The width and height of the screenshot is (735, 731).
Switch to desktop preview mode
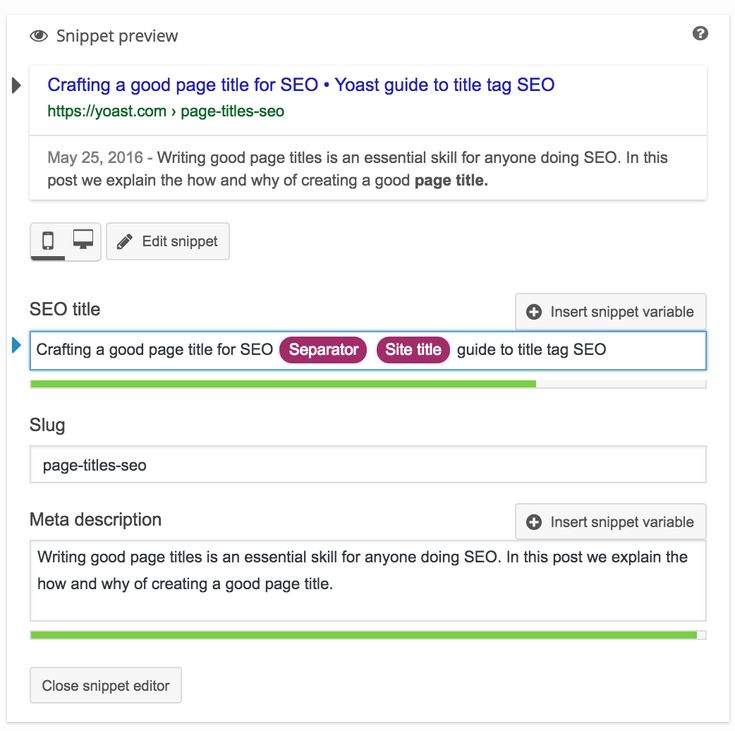(x=83, y=240)
